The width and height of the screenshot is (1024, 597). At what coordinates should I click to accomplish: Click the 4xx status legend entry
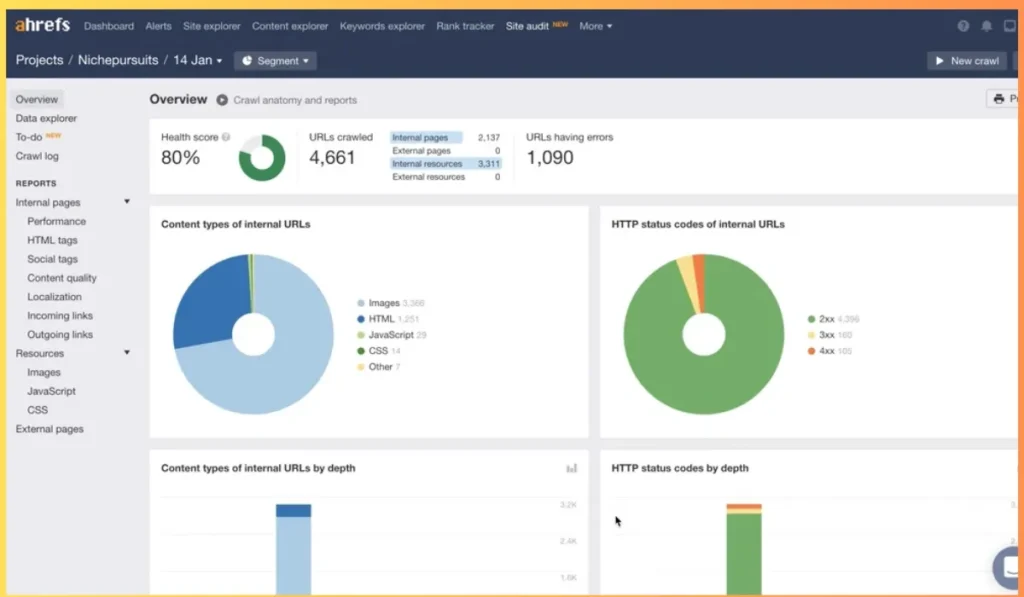[x=829, y=351]
